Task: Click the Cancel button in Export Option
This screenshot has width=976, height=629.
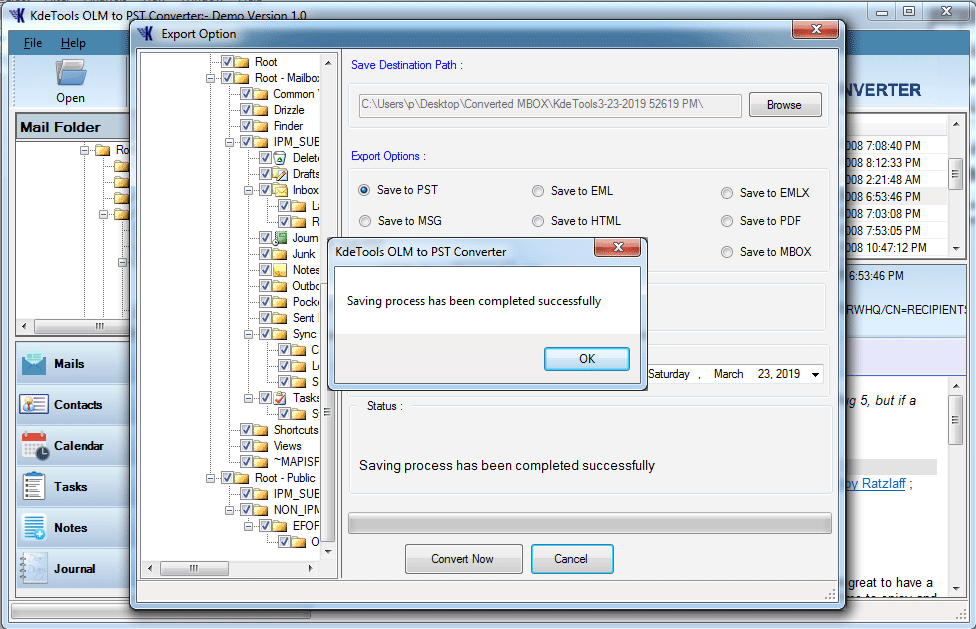Action: [x=572, y=559]
